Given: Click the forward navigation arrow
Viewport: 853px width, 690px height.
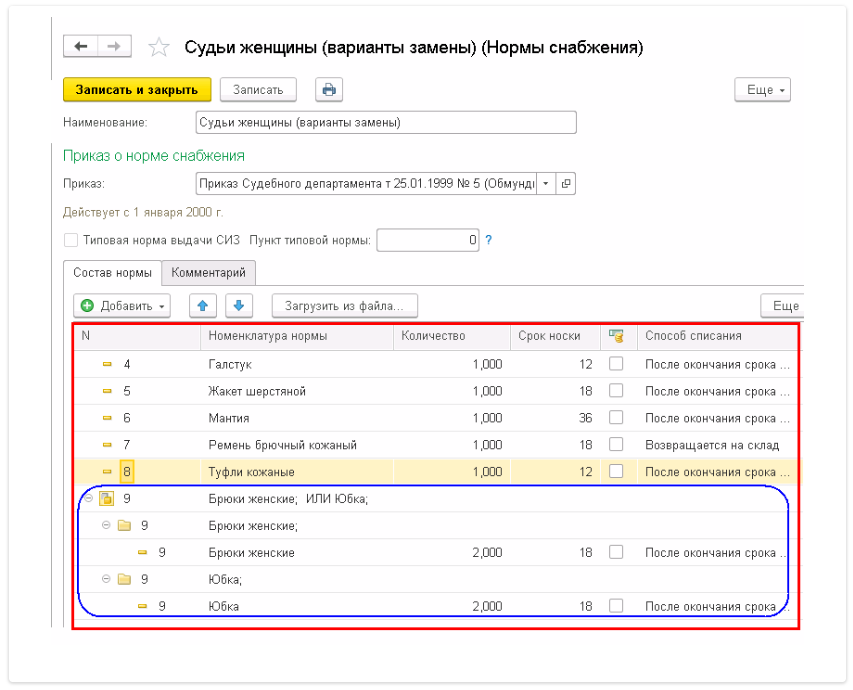Looking at the screenshot, I should 114,47.
